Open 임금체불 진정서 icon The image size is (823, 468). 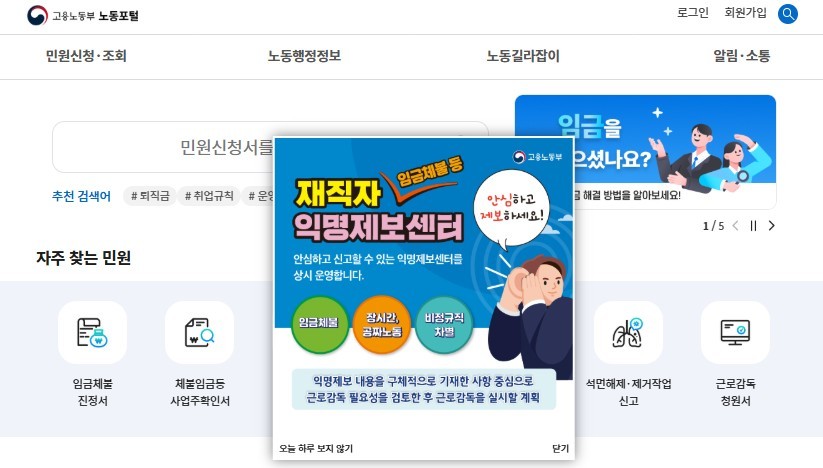[x=92, y=333]
